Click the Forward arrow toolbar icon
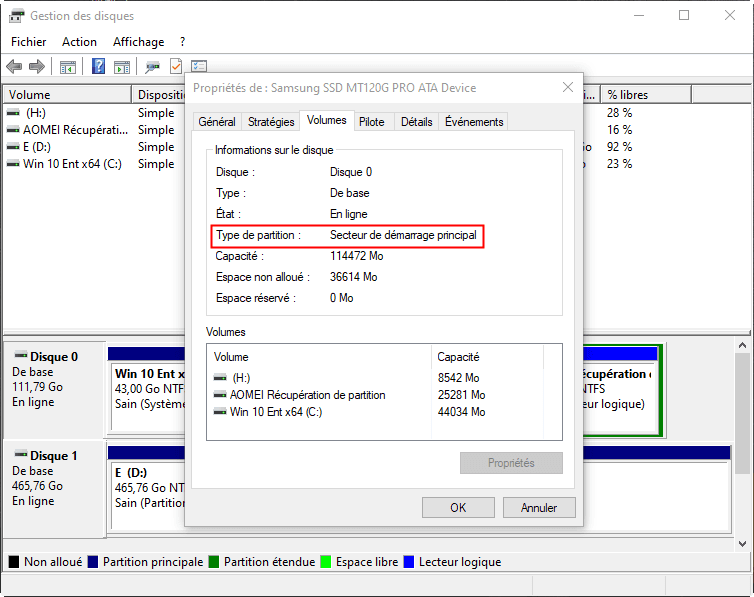The image size is (754, 597). 37,66
